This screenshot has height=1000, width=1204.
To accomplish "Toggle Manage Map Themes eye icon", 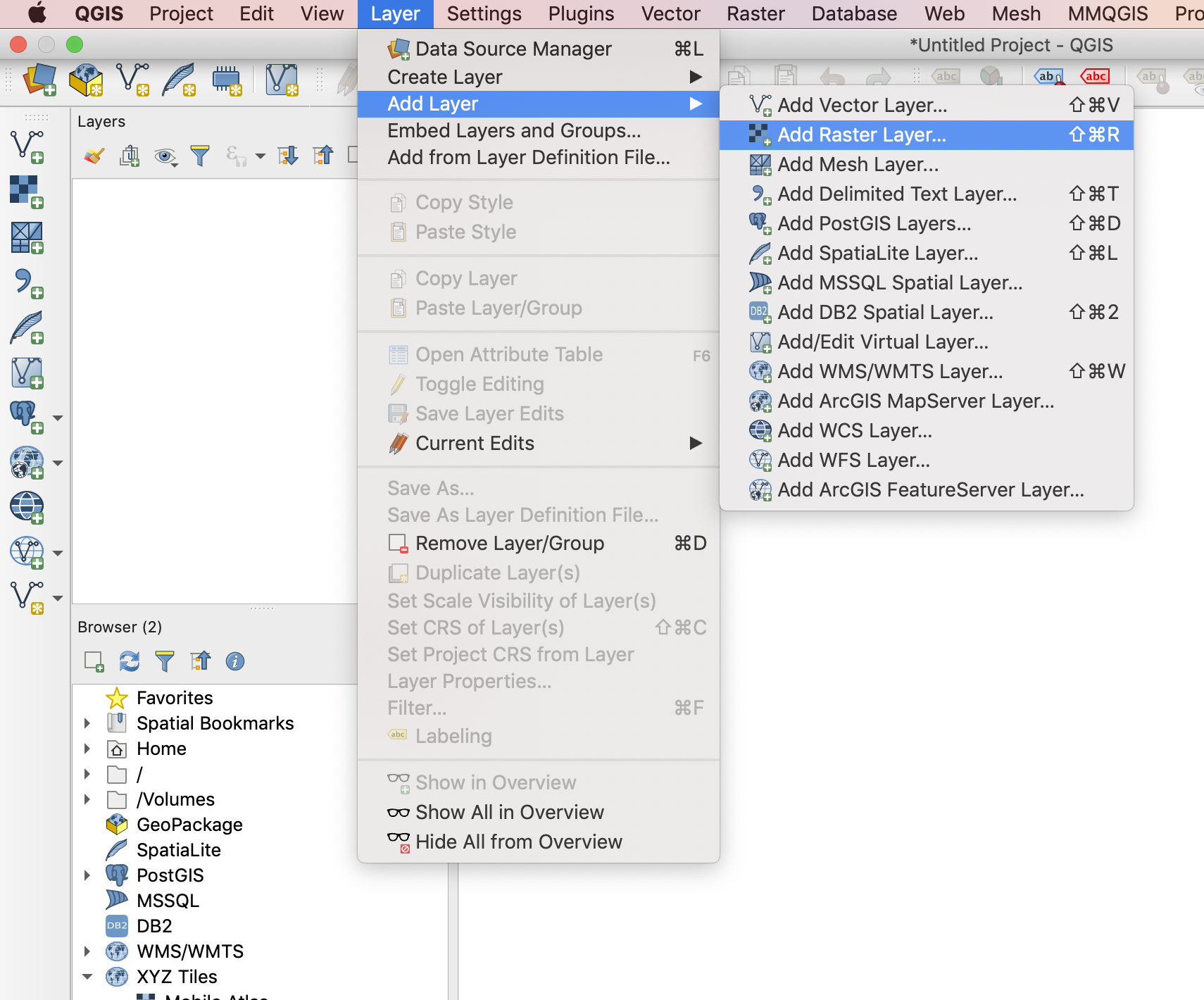I will 165,156.
